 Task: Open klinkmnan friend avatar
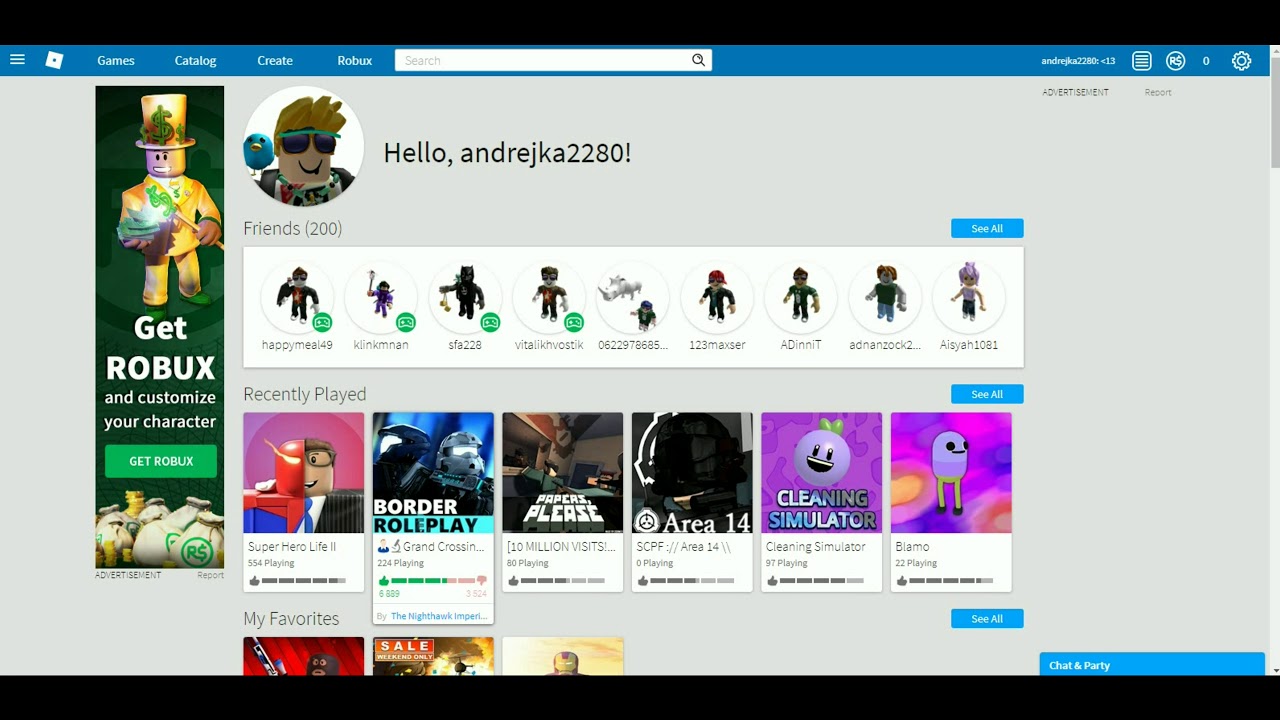(x=381, y=297)
